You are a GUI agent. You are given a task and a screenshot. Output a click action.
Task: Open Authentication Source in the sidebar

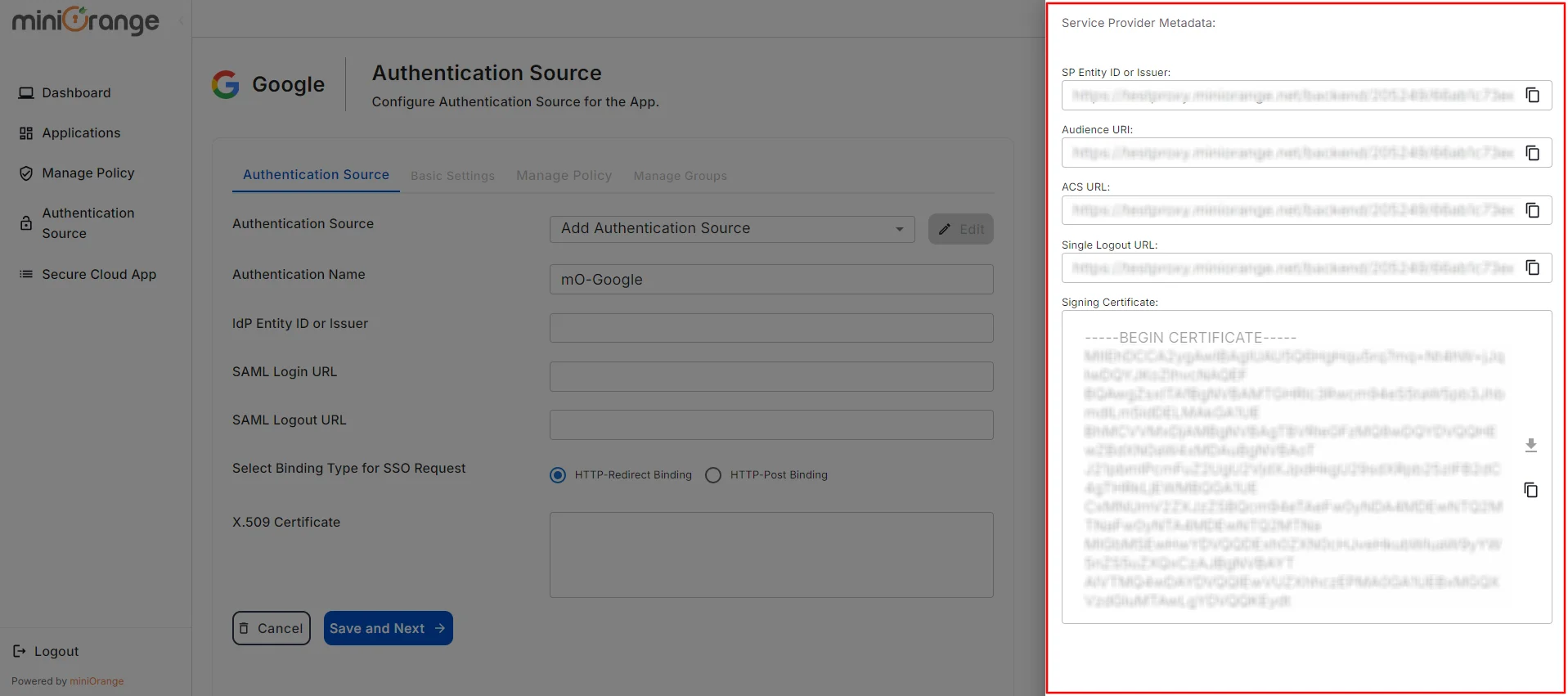click(88, 223)
